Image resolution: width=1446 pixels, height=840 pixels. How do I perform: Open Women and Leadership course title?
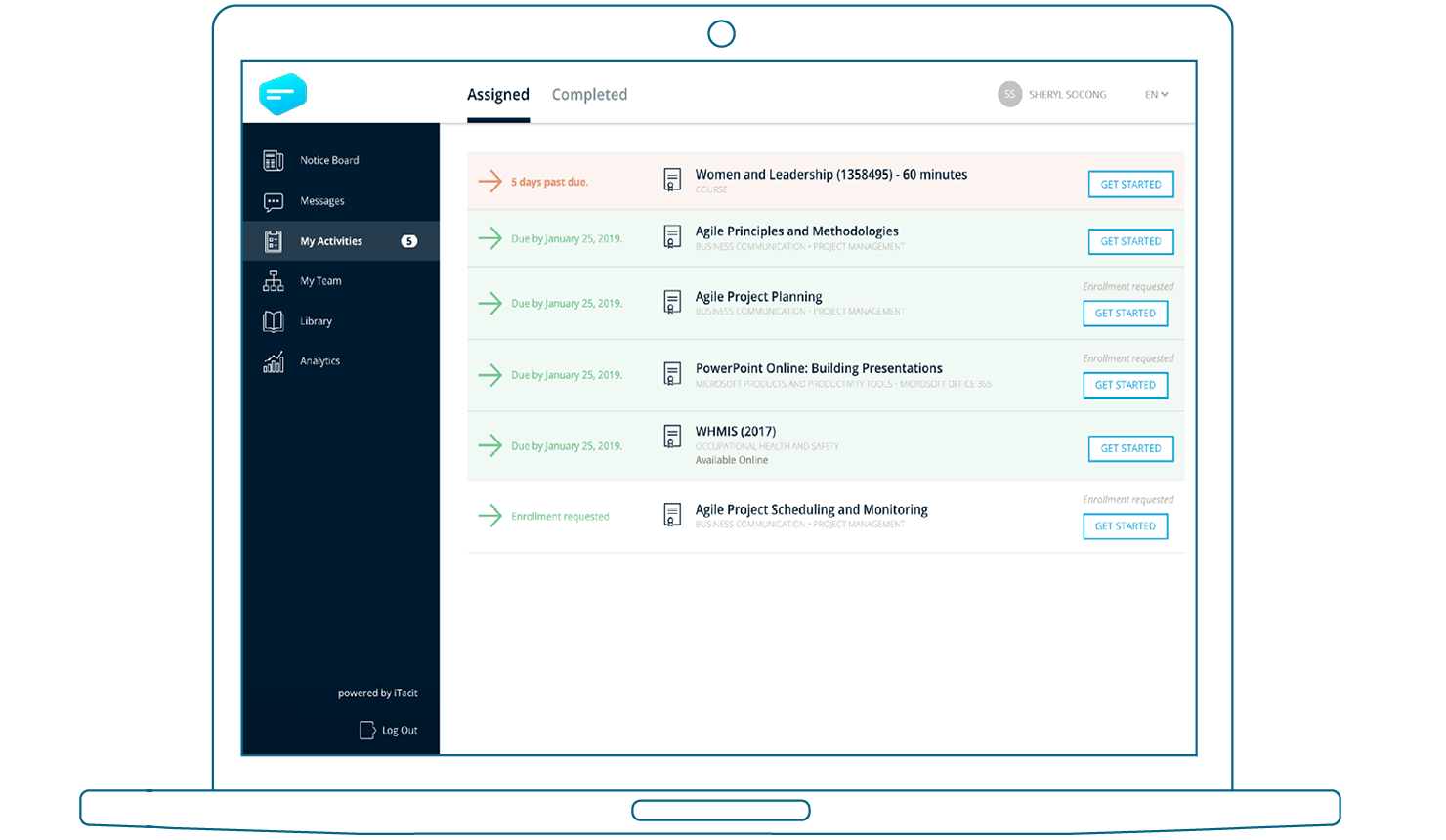pyautogui.click(x=831, y=175)
